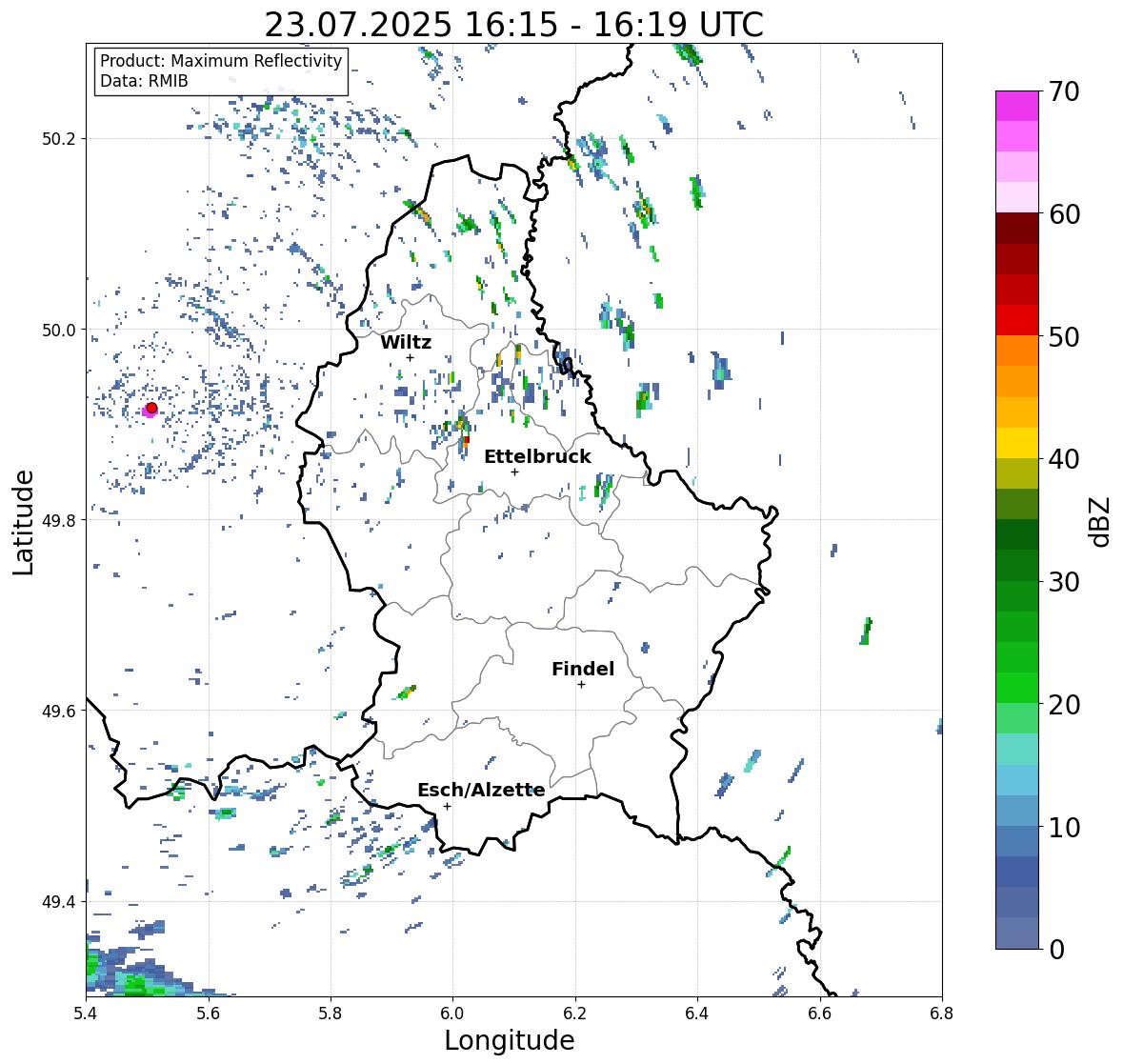Click the Longitude axis label
Image resolution: width=1123 pixels, height=1064 pixels.
[510, 1039]
